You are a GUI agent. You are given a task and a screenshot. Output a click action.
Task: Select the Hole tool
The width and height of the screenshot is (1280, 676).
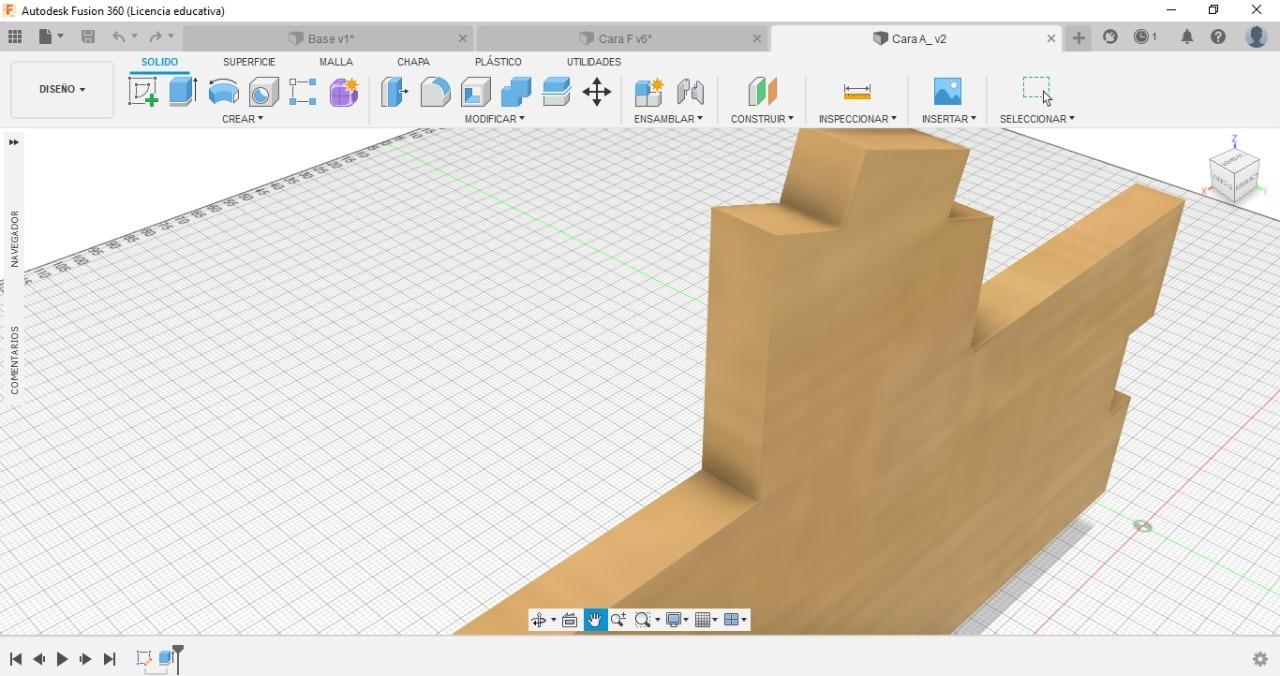click(263, 92)
